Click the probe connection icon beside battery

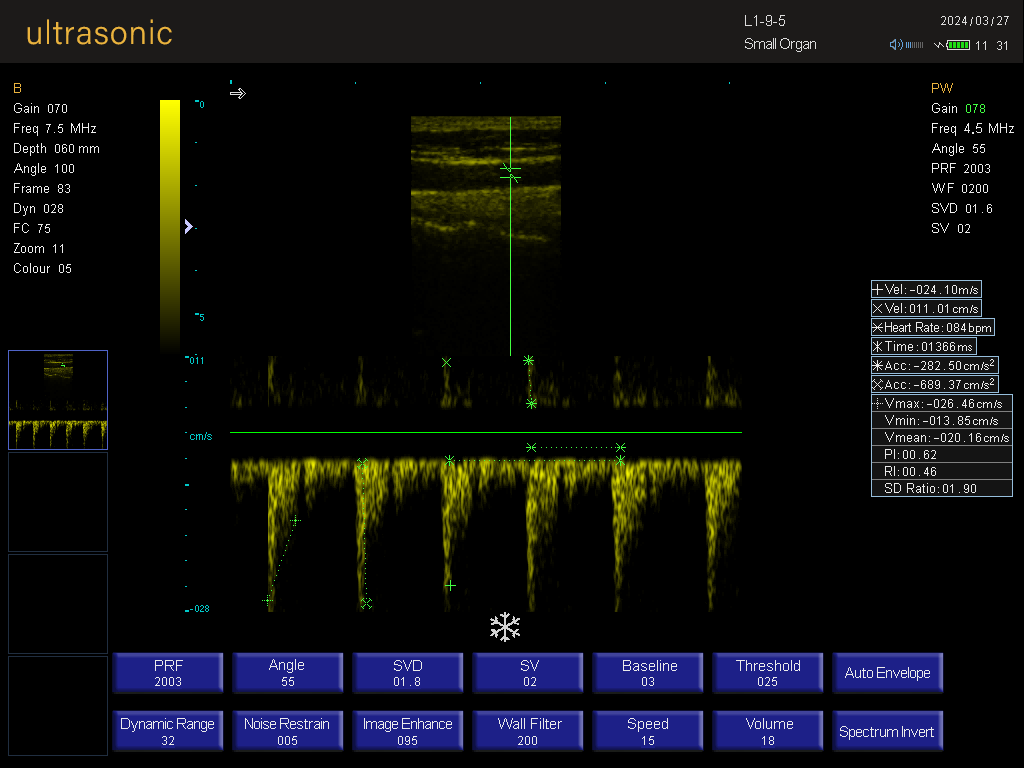pos(938,45)
